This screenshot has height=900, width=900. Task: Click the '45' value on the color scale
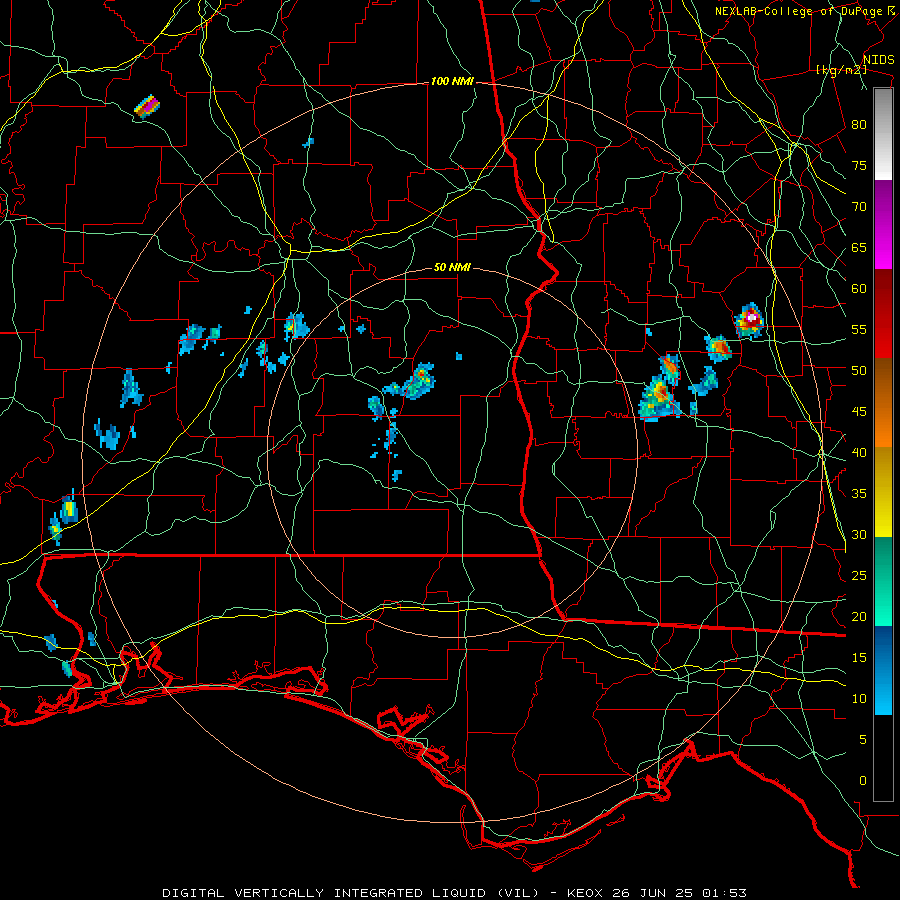(x=859, y=412)
